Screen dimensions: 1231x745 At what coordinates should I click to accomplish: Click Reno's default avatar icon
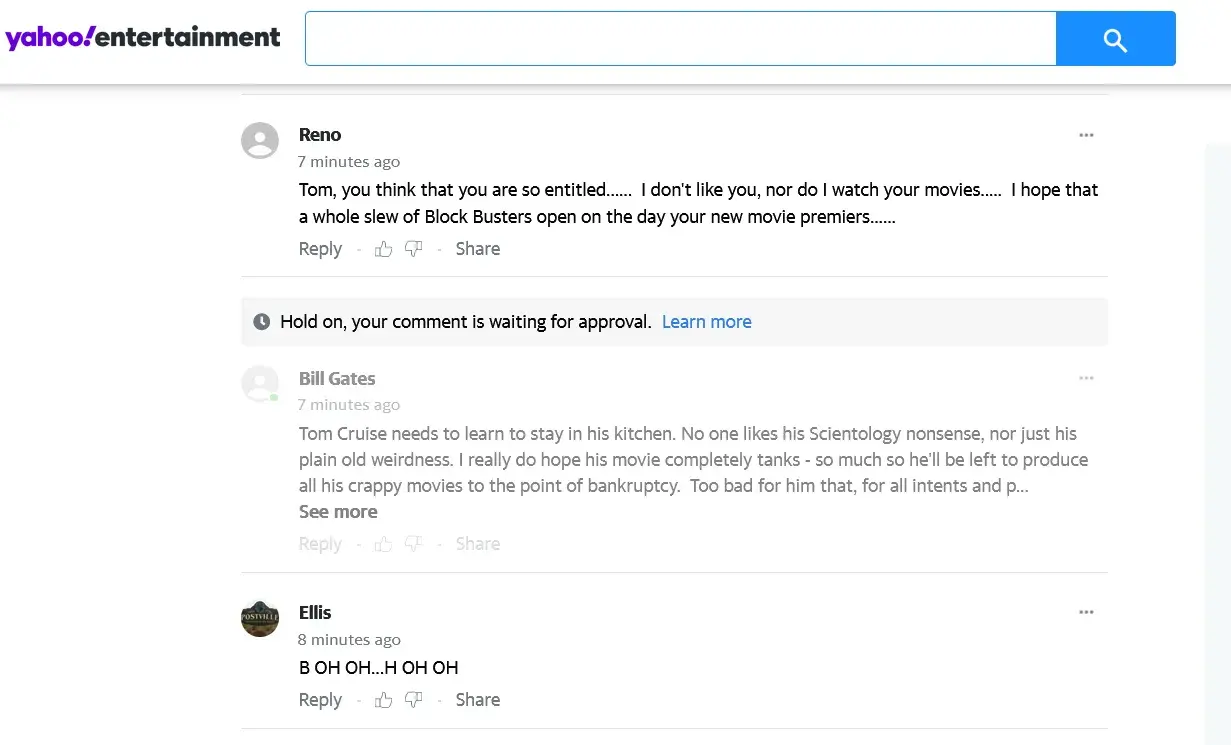(260, 141)
